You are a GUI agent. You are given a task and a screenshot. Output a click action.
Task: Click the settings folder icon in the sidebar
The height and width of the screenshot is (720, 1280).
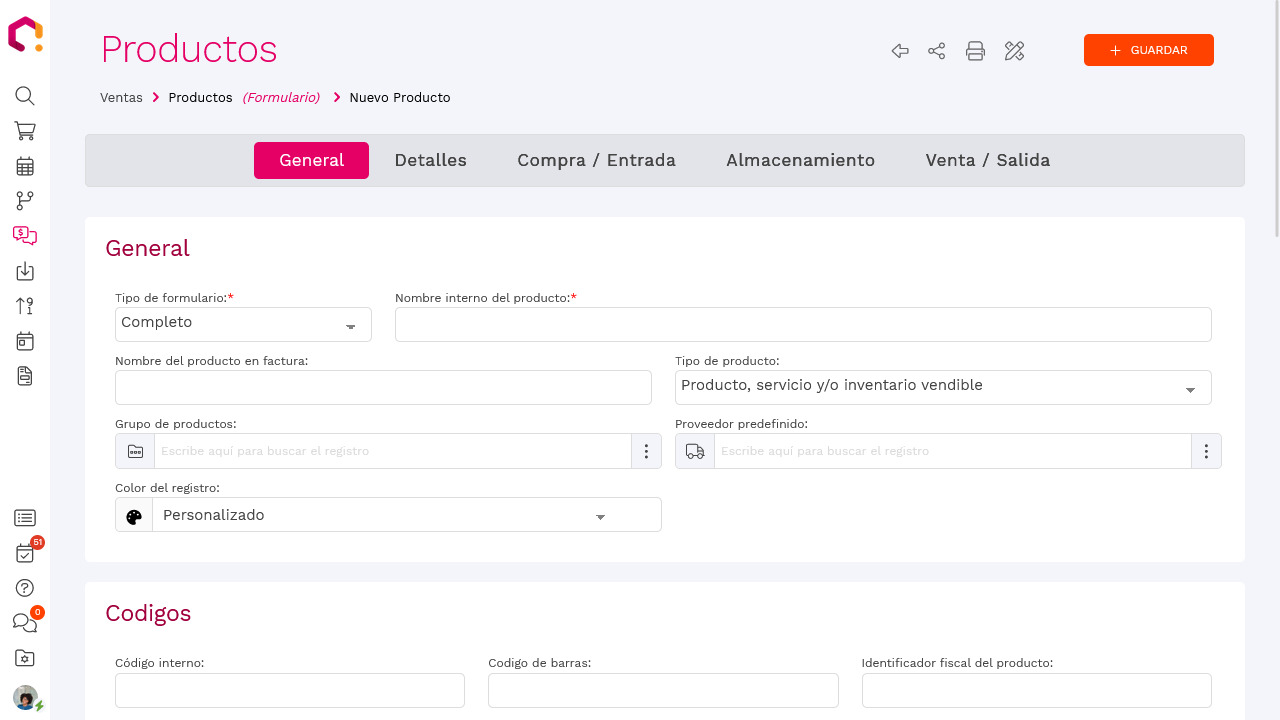pos(24,658)
